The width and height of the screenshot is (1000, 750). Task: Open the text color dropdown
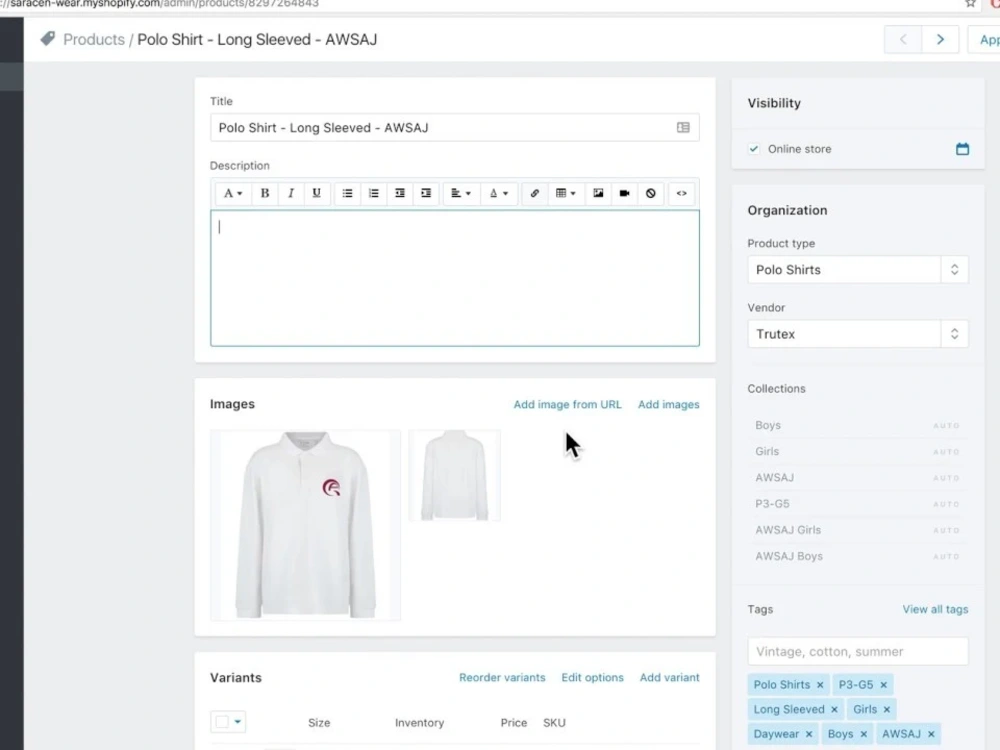[499, 193]
